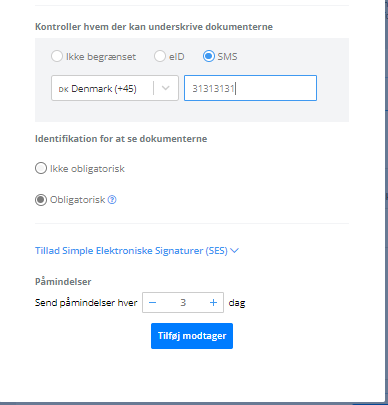Click the DK country code badge
The image size is (388, 405).
pos(63,89)
